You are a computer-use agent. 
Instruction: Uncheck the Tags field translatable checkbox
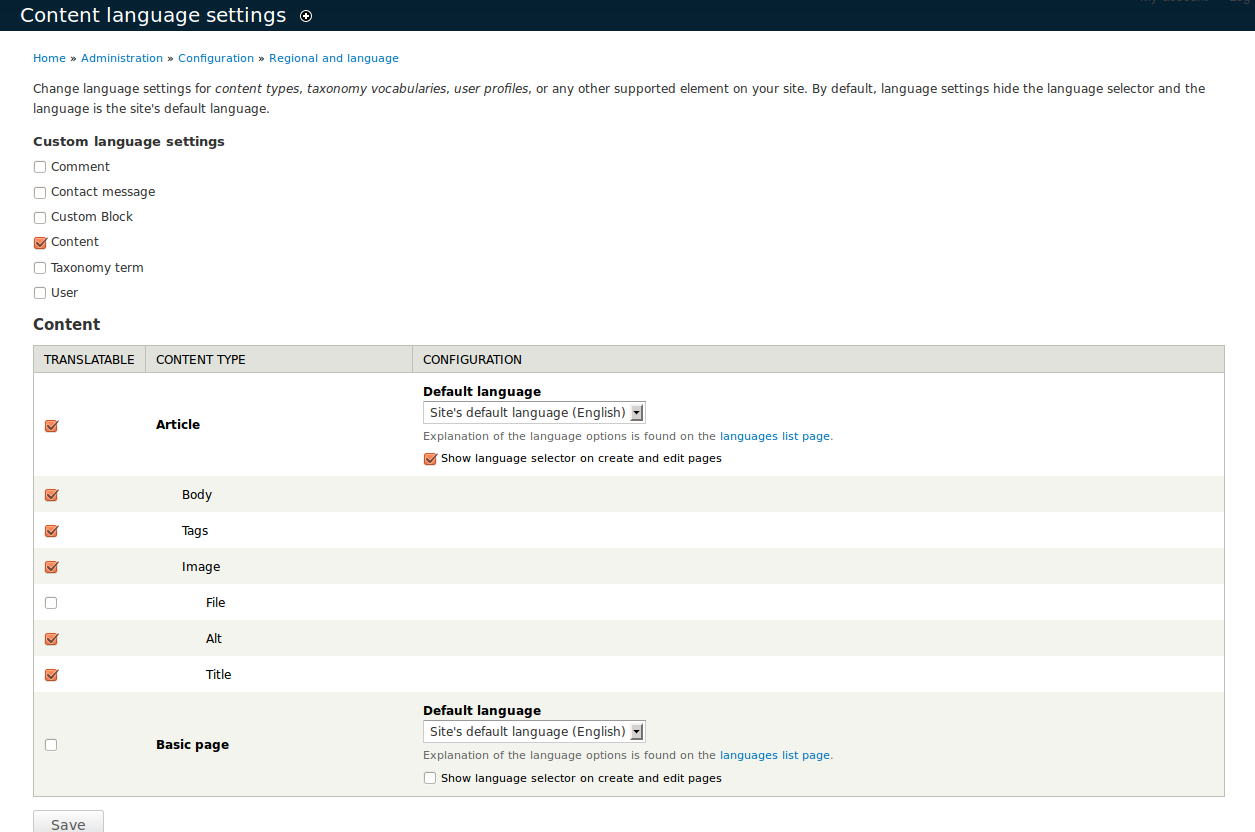[51, 530]
